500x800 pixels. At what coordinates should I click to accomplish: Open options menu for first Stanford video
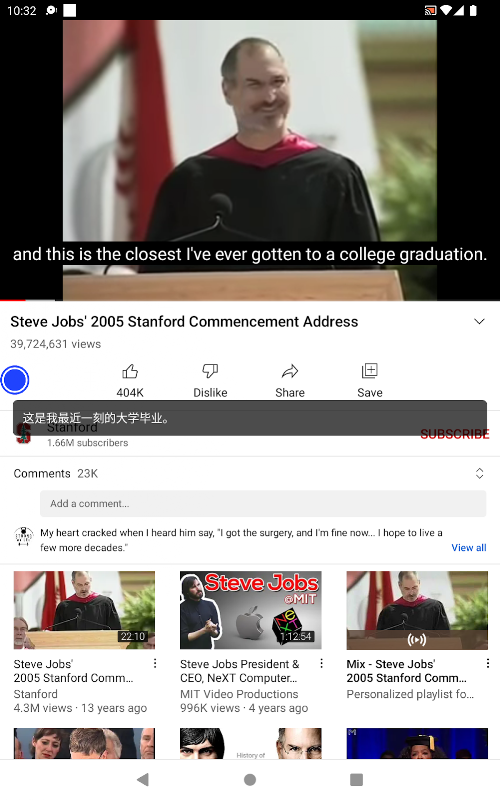point(155,663)
